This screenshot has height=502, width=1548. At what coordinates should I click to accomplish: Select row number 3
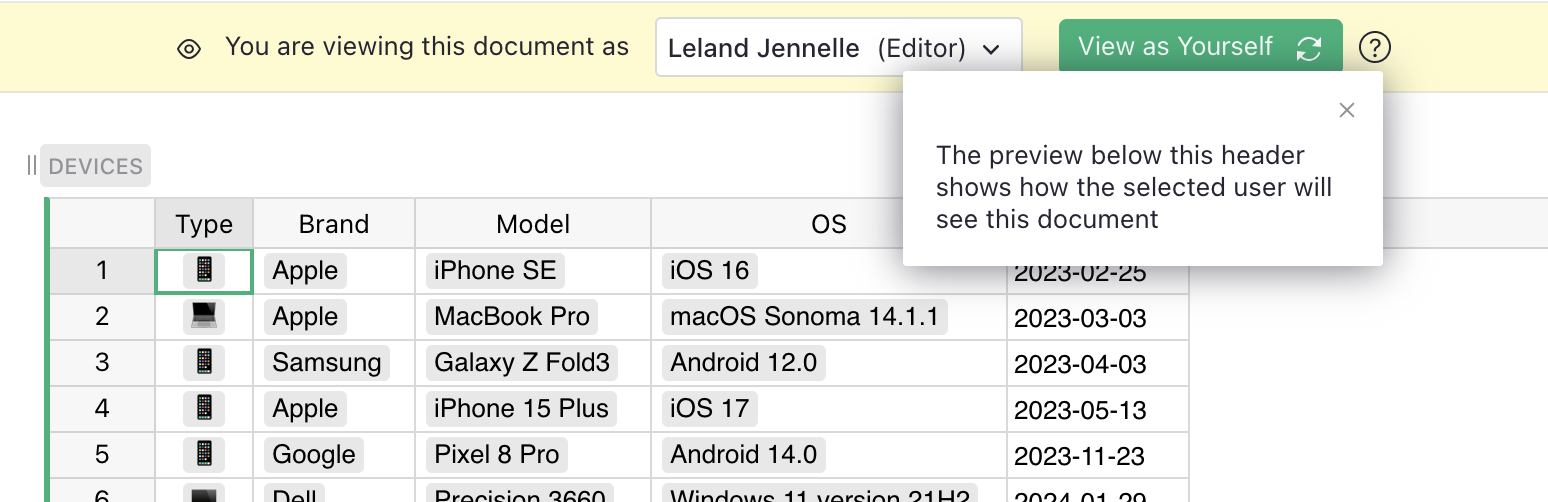pos(102,362)
